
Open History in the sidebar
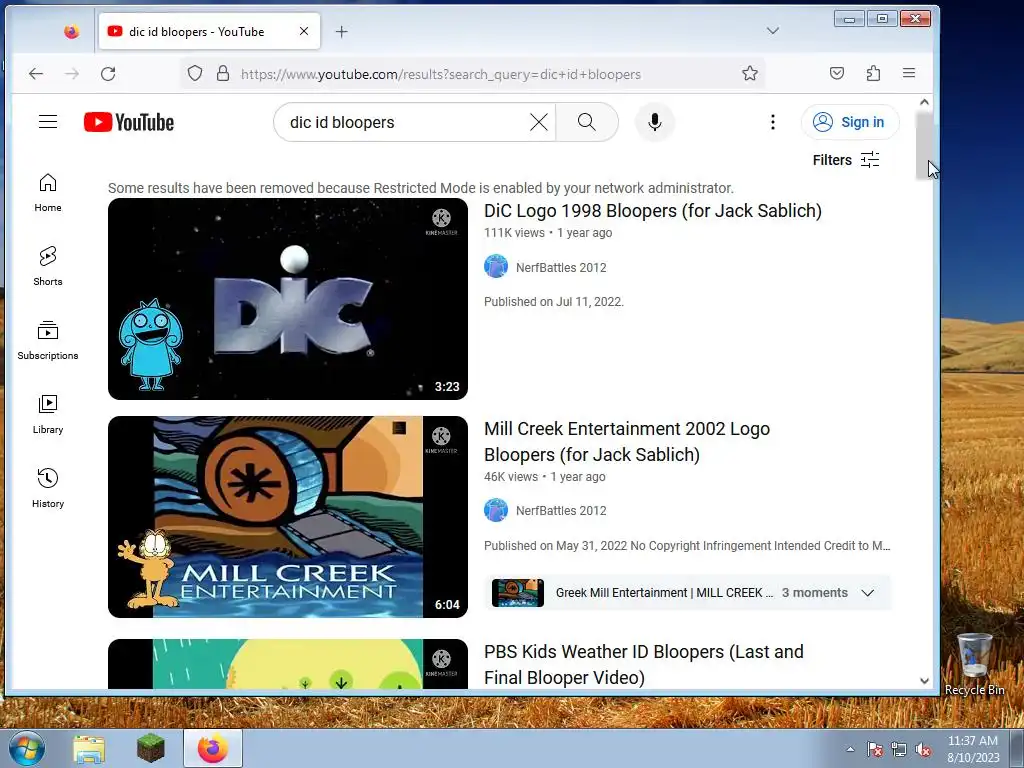pos(48,488)
